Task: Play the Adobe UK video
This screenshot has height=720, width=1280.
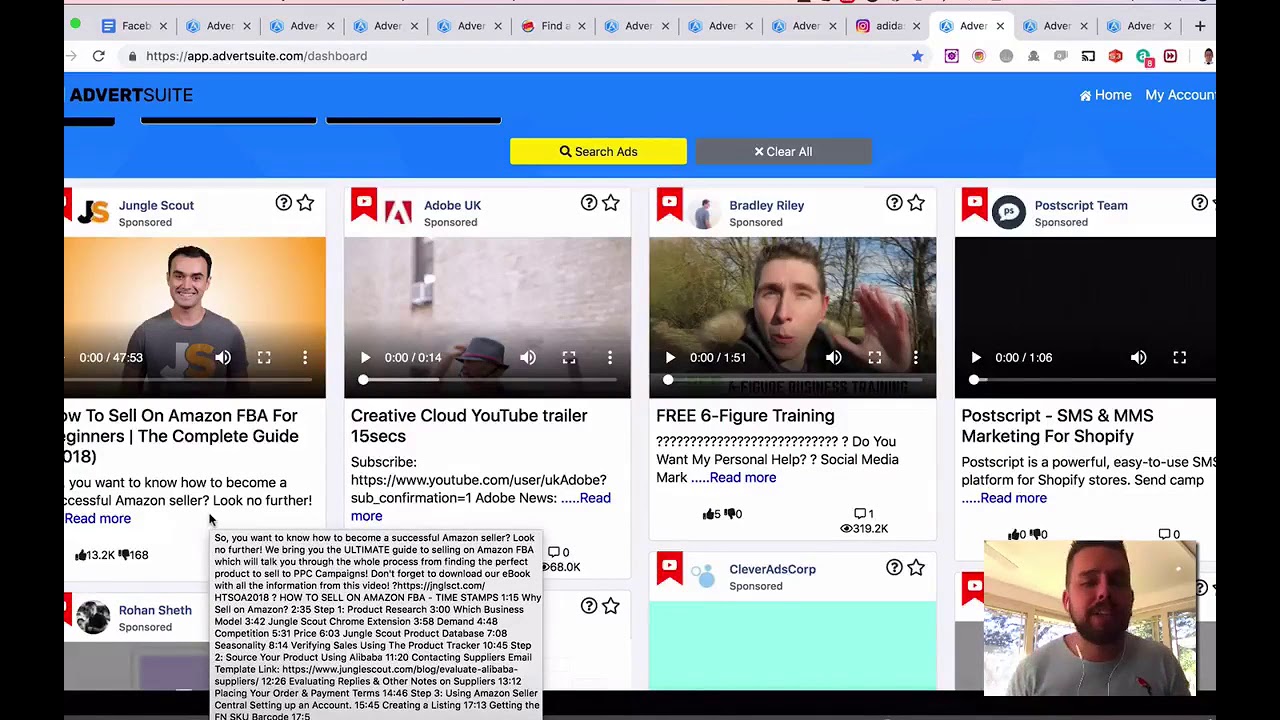Action: click(x=365, y=357)
